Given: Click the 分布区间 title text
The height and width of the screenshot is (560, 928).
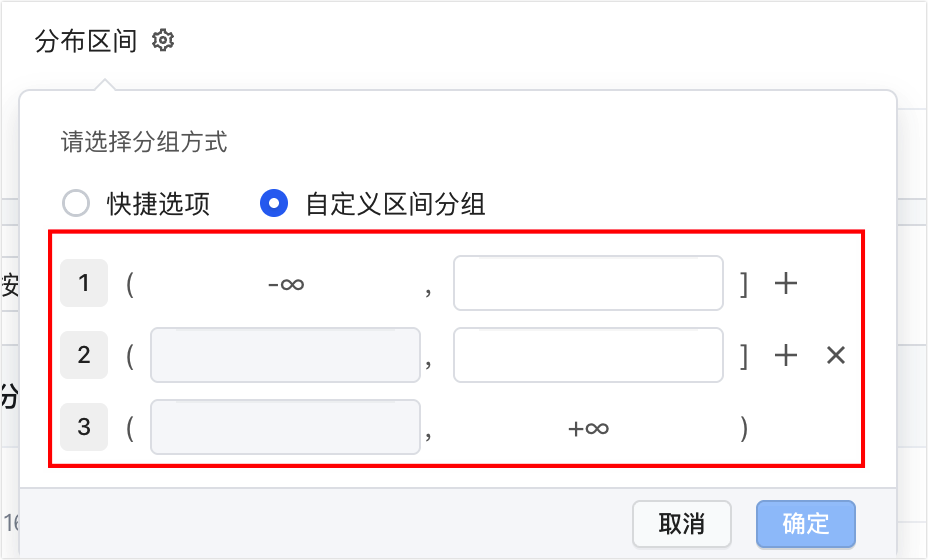Looking at the screenshot, I should pos(86,41).
